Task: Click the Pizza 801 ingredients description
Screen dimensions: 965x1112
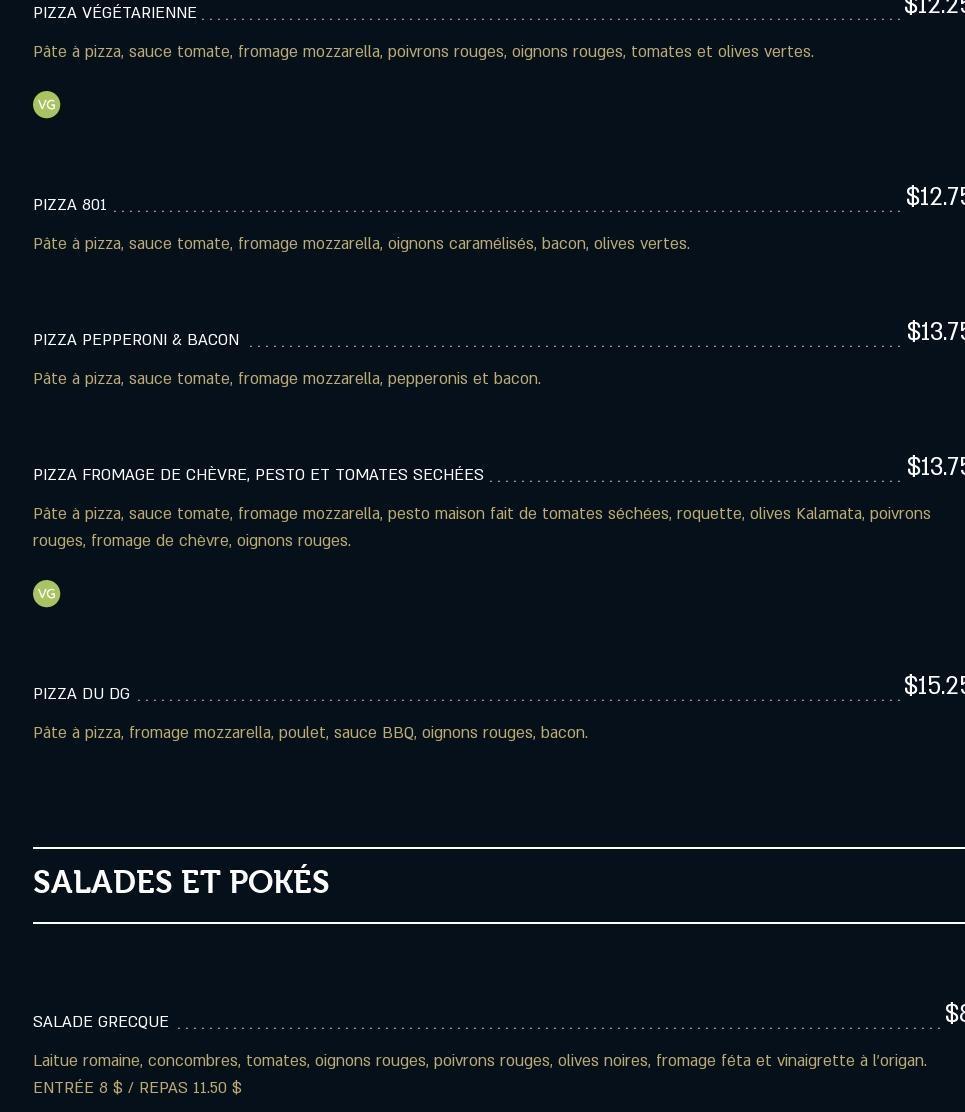Action: pos(361,244)
